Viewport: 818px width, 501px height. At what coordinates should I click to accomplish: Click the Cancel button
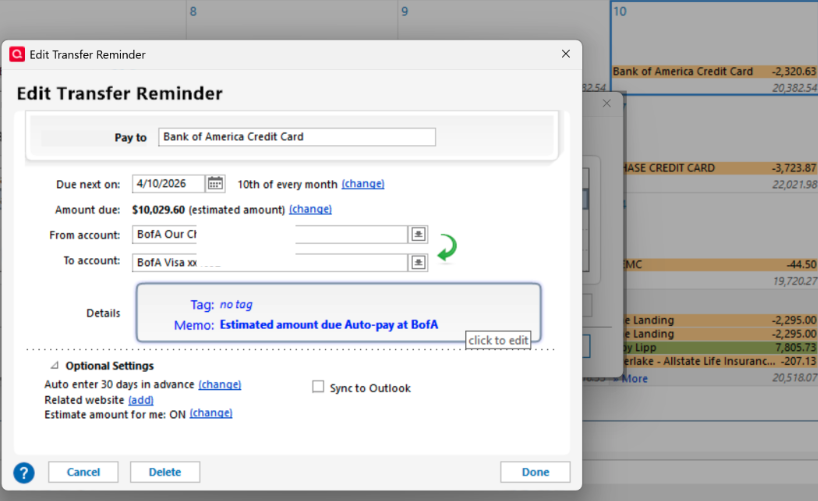click(x=83, y=472)
